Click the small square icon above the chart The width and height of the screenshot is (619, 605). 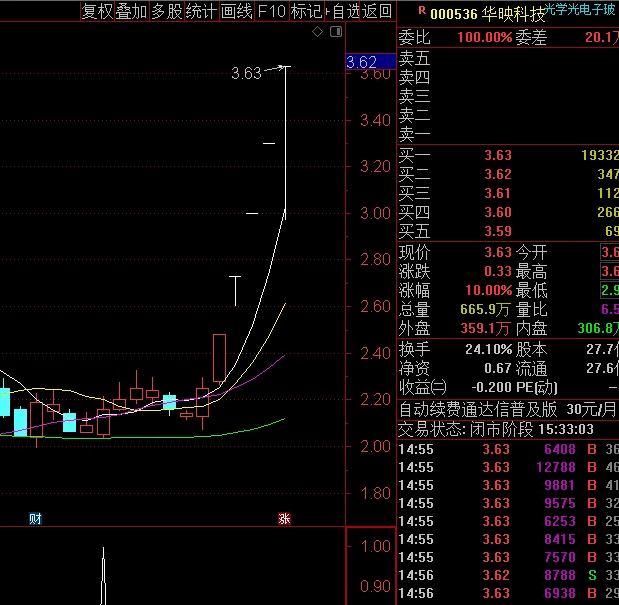pos(334,32)
